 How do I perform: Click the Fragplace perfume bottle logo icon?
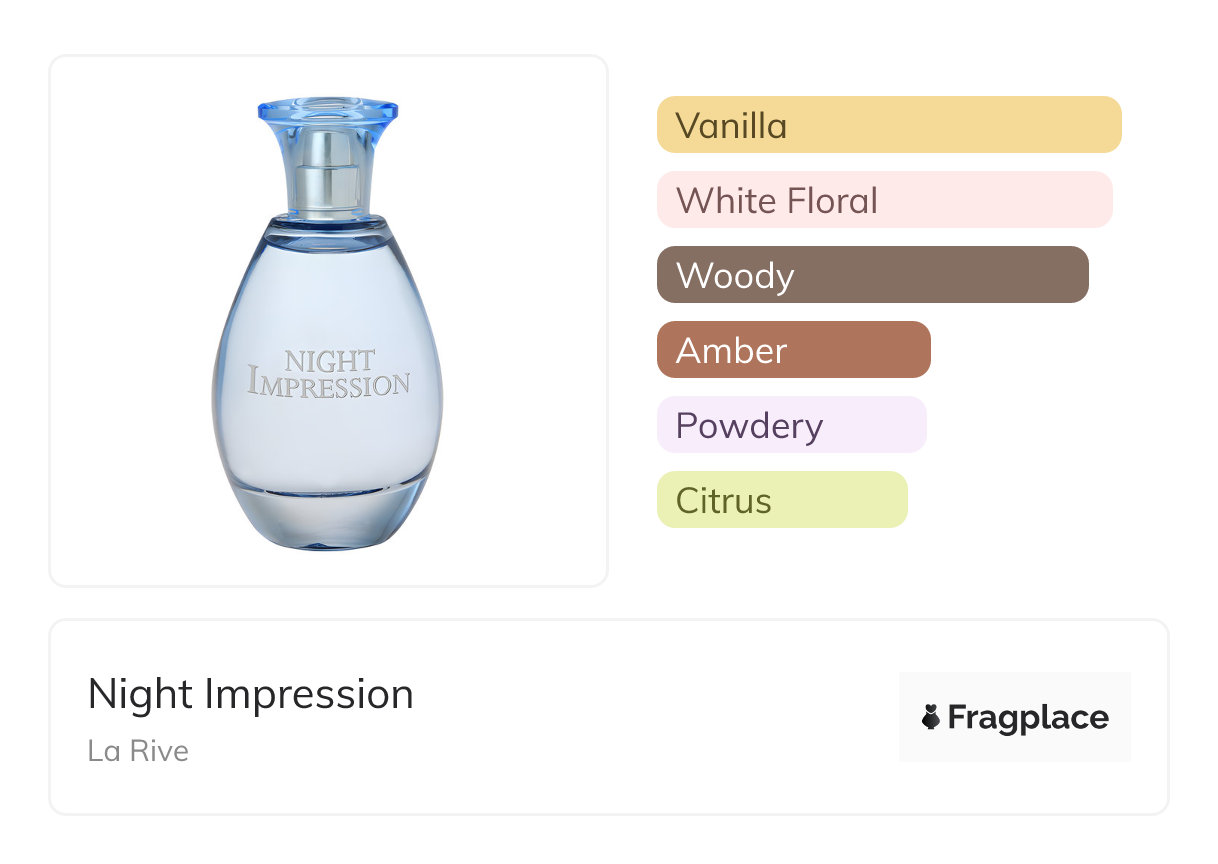(x=931, y=717)
